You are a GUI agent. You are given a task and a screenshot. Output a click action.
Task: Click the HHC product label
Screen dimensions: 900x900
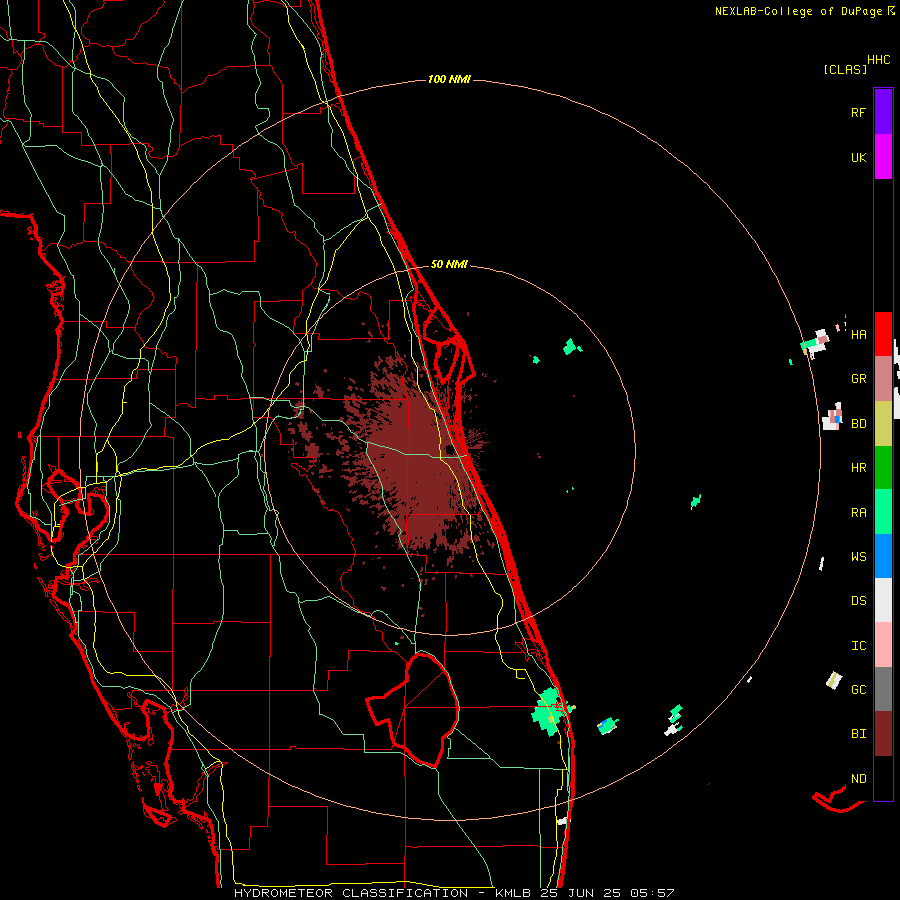[x=878, y=60]
